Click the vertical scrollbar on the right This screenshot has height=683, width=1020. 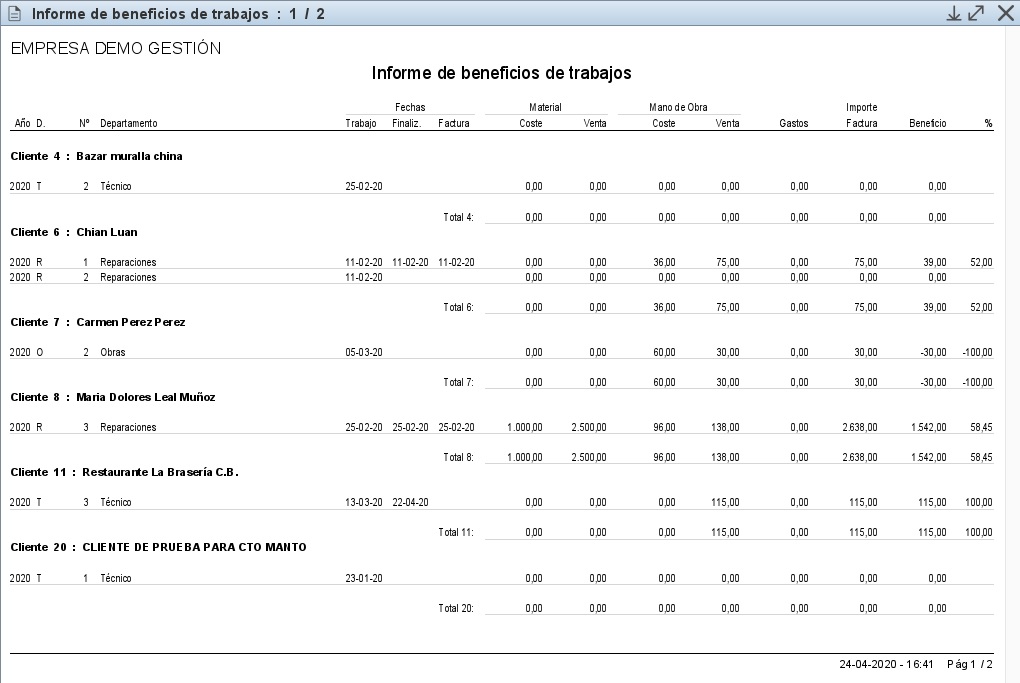(x=1012, y=350)
